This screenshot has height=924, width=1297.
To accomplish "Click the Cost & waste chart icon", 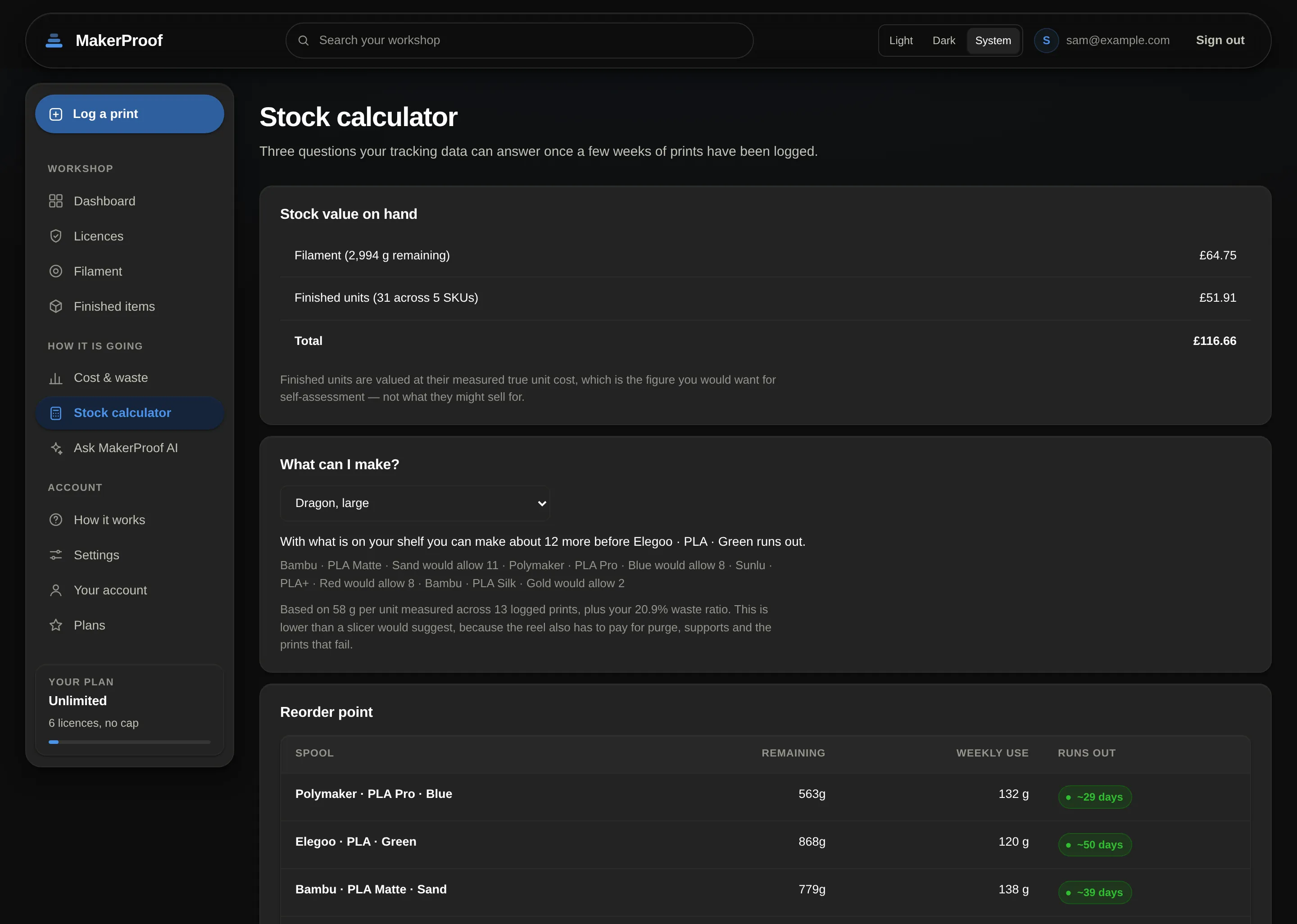I will point(56,378).
